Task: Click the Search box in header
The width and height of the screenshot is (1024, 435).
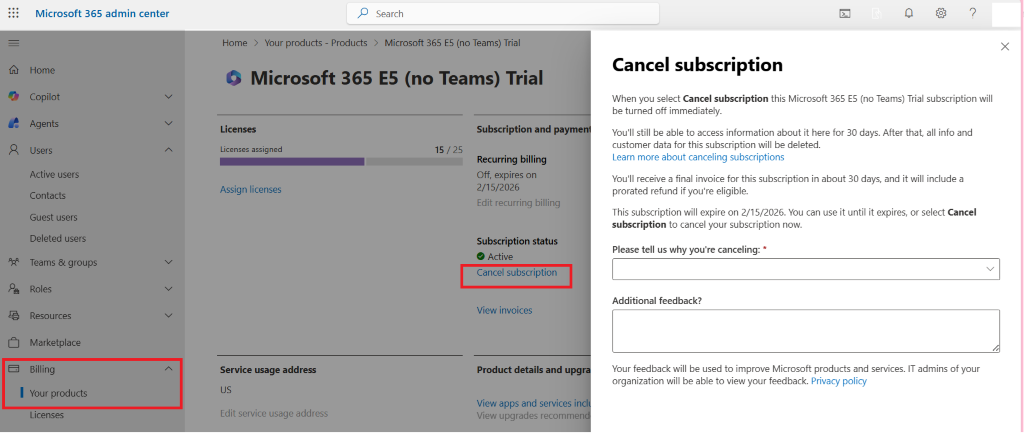Action: click(502, 13)
